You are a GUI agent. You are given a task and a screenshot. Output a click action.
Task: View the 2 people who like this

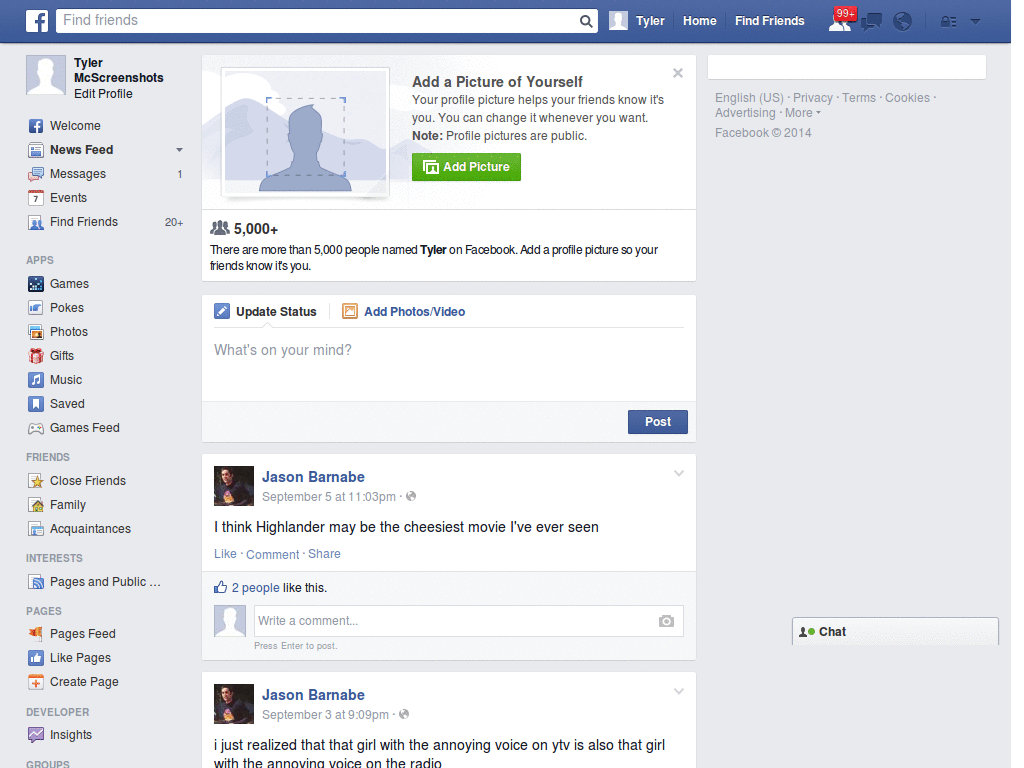(255, 588)
